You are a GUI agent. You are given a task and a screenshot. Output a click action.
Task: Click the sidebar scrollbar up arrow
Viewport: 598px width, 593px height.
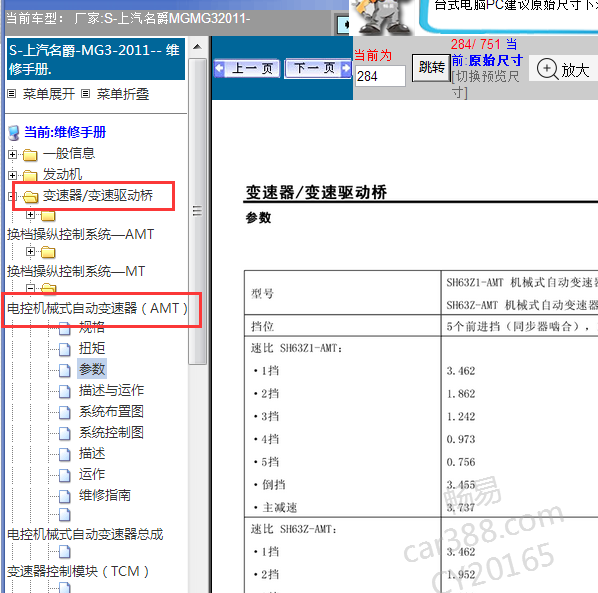(197, 47)
